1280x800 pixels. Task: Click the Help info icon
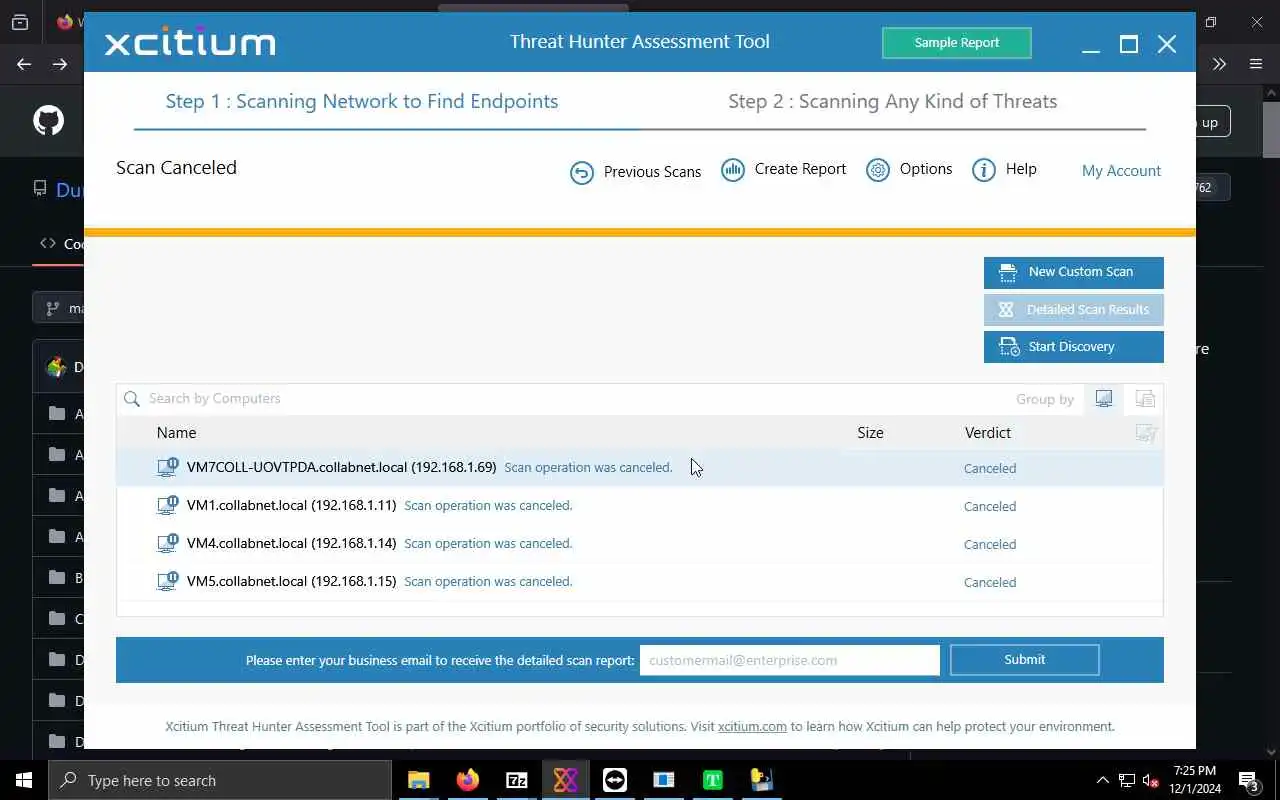(x=984, y=170)
